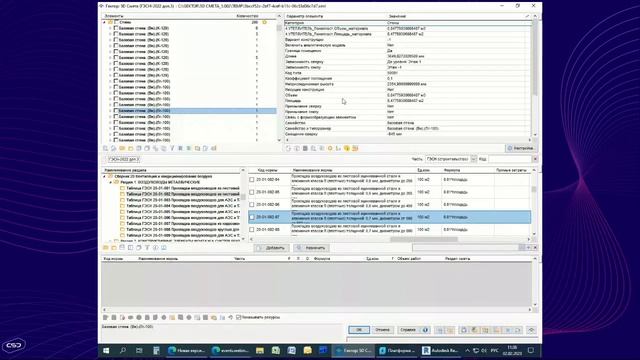
Task: Click folder icon of Сборник 20 Вентиляция node
Action: point(110,176)
